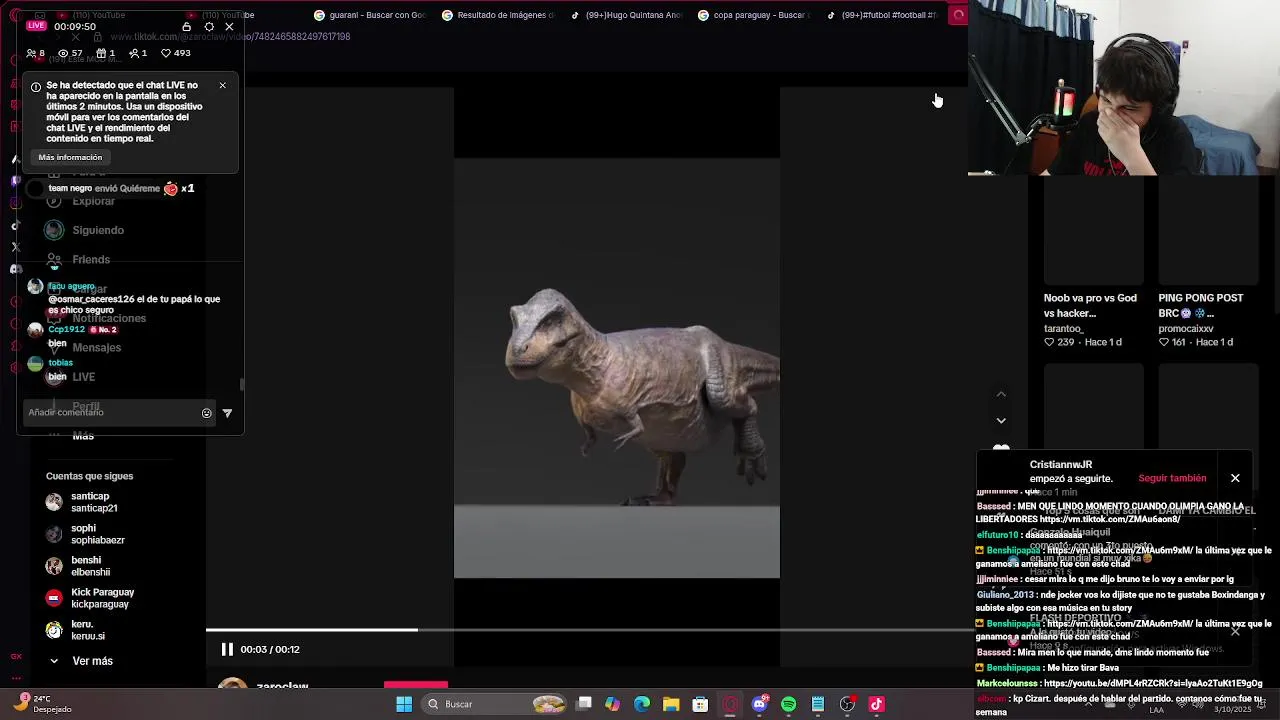This screenshot has height=720, width=1280.
Task: Open Siguiendo in TikTok sidebar
Action: coord(98,230)
